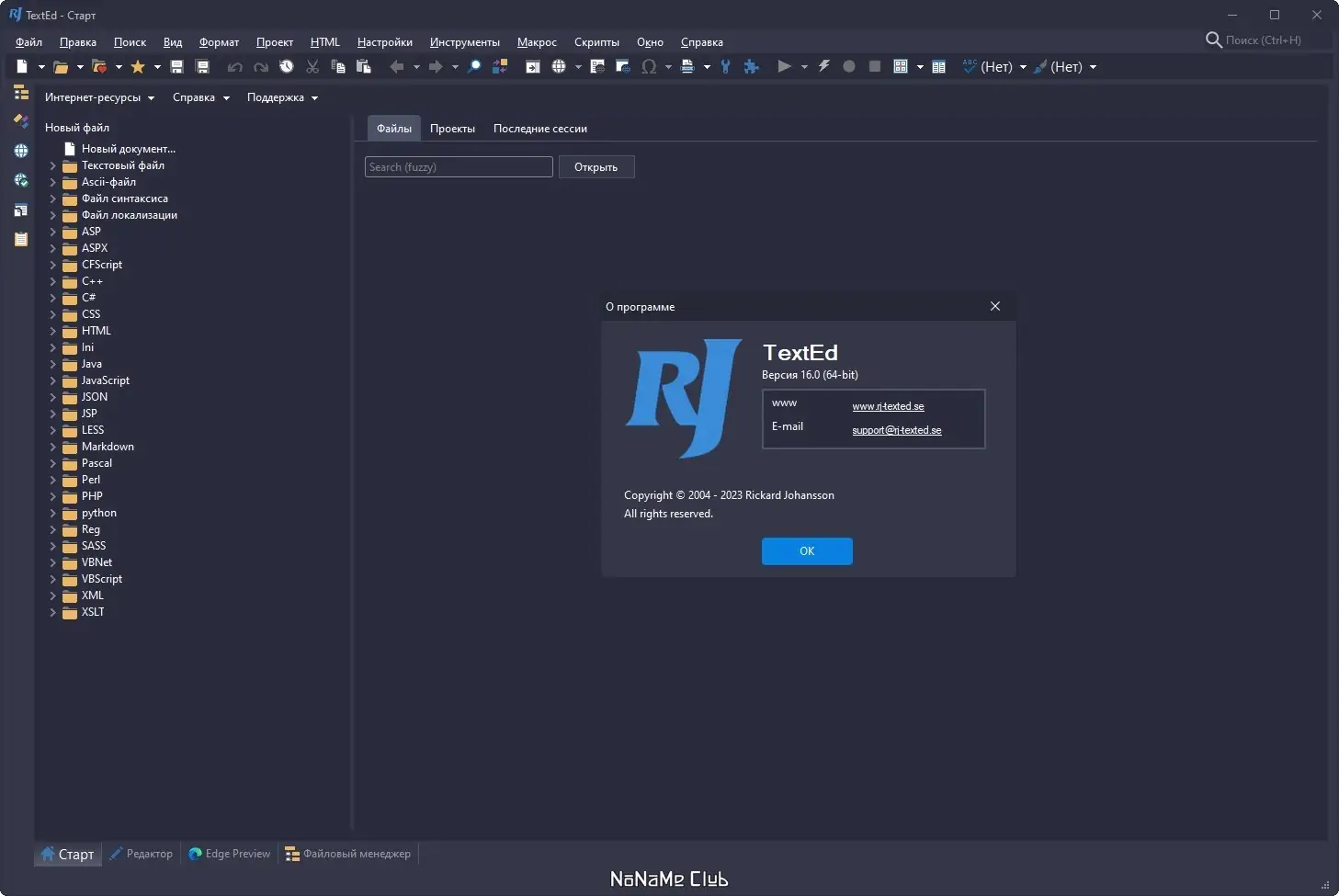Click the syntax highlighter dropdown with brush icon

1065,66
